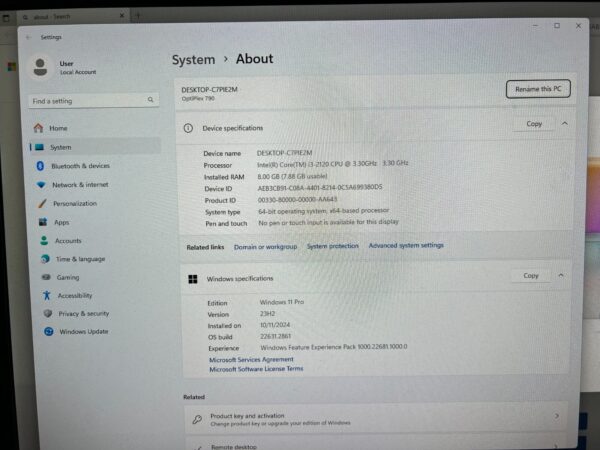Open Advanced system settings link
Image resolution: width=600 pixels, height=450 pixels.
point(406,245)
